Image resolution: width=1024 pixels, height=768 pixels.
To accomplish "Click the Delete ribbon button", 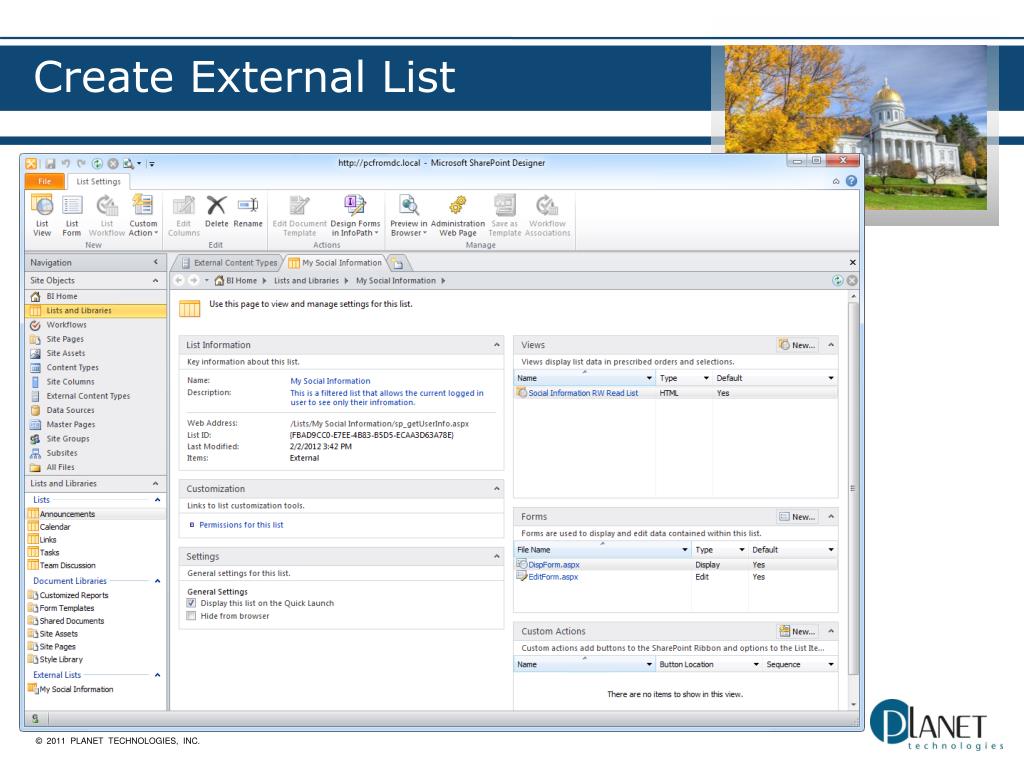I will pos(216,211).
